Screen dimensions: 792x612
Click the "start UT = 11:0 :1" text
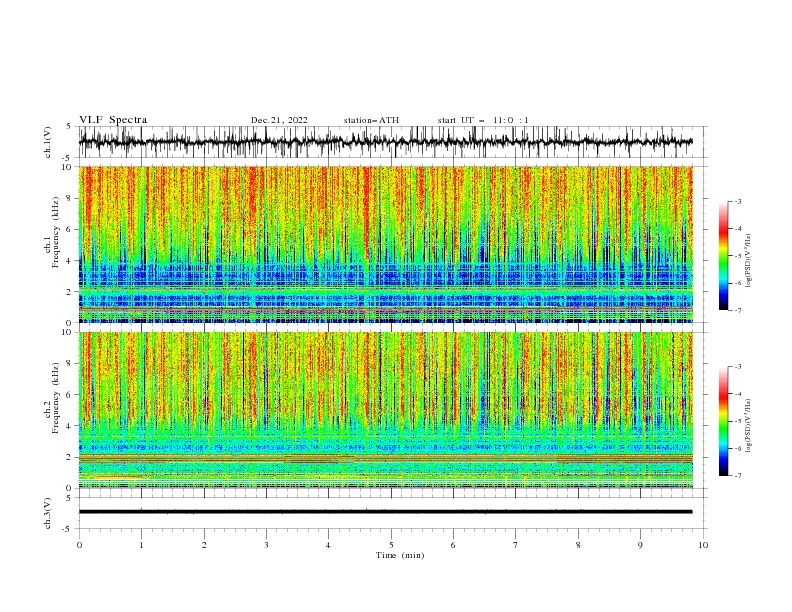[483, 120]
